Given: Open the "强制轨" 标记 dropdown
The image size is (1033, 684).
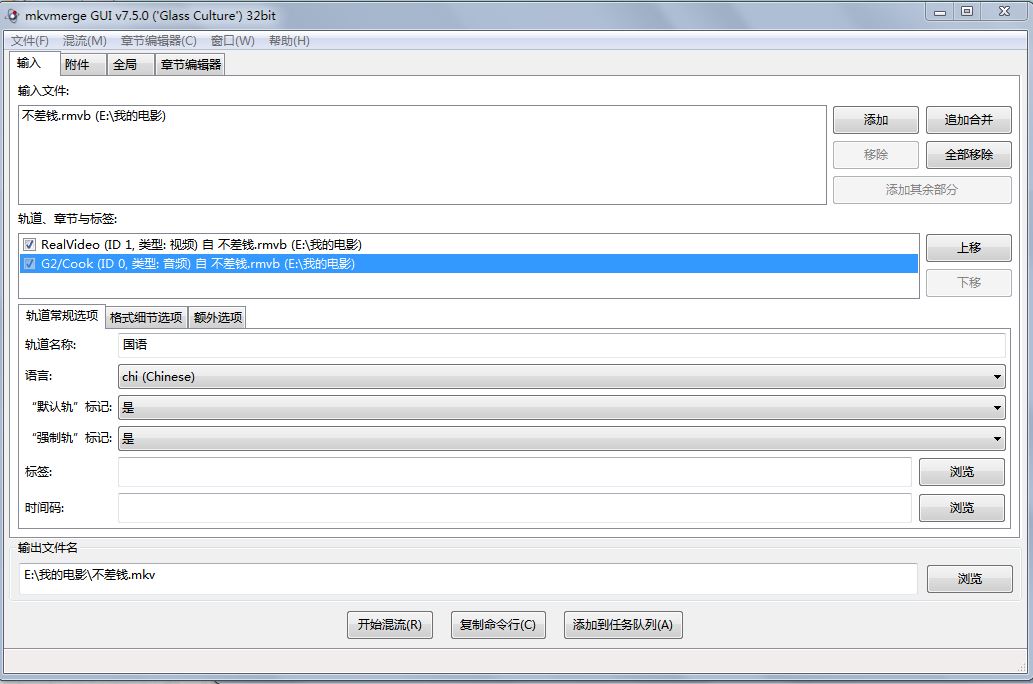Looking at the screenshot, I should 561,438.
